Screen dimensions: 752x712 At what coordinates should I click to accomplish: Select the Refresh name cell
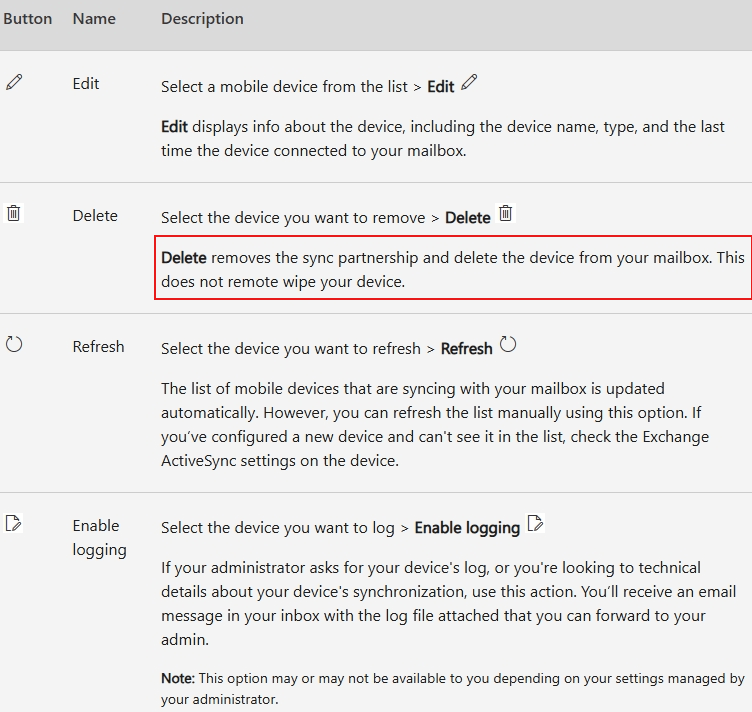tap(98, 347)
